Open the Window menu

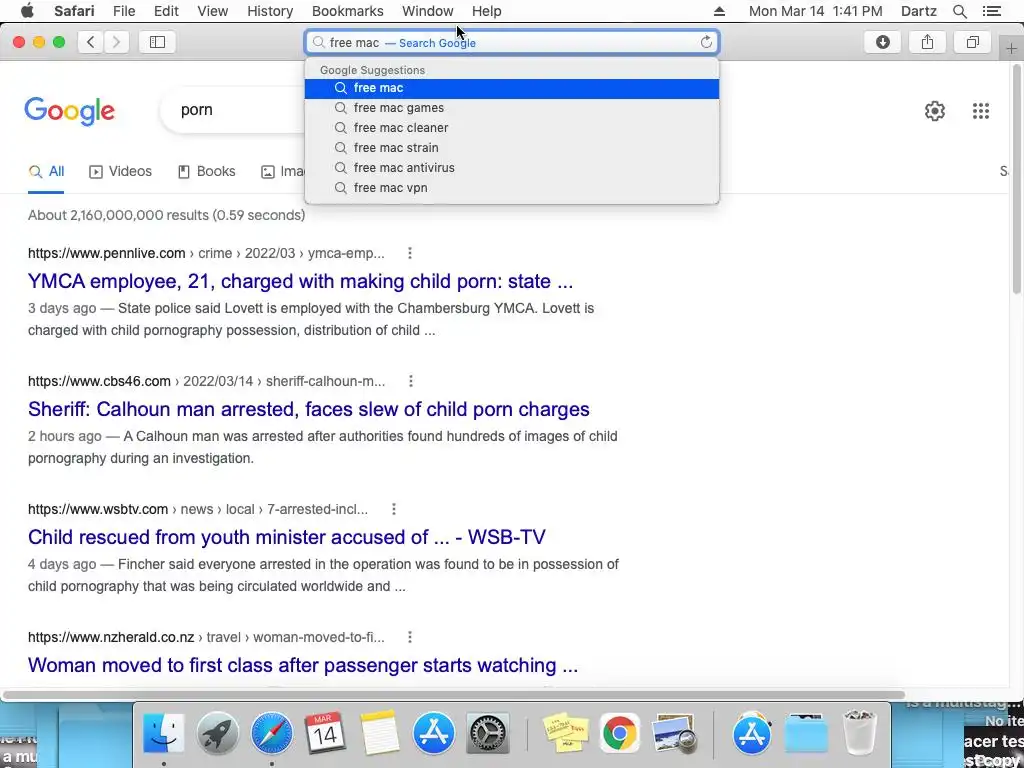click(428, 11)
